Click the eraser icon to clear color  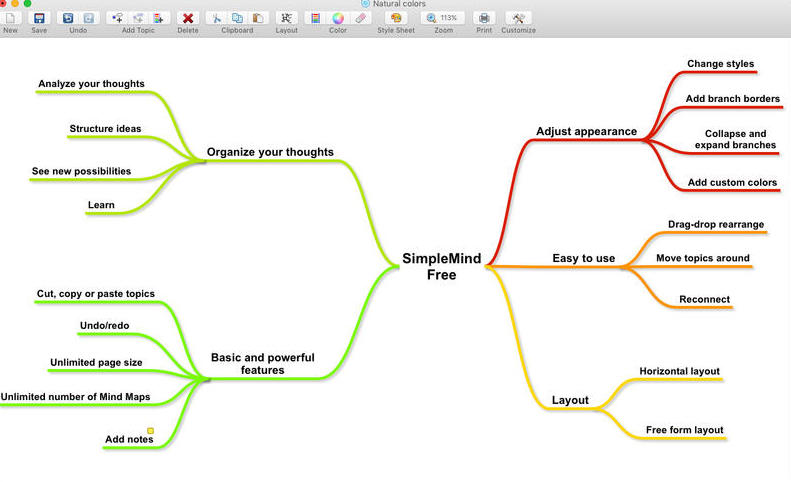tap(360, 18)
